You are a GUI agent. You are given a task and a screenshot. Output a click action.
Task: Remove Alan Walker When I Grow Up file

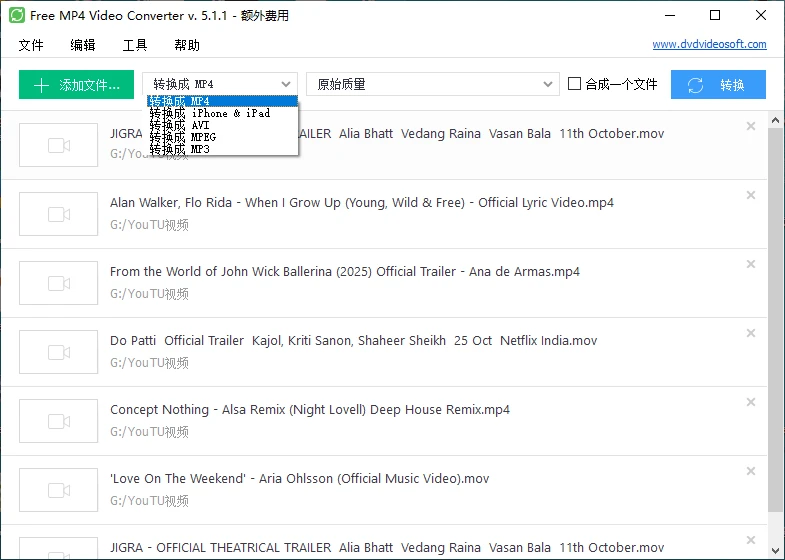751,195
